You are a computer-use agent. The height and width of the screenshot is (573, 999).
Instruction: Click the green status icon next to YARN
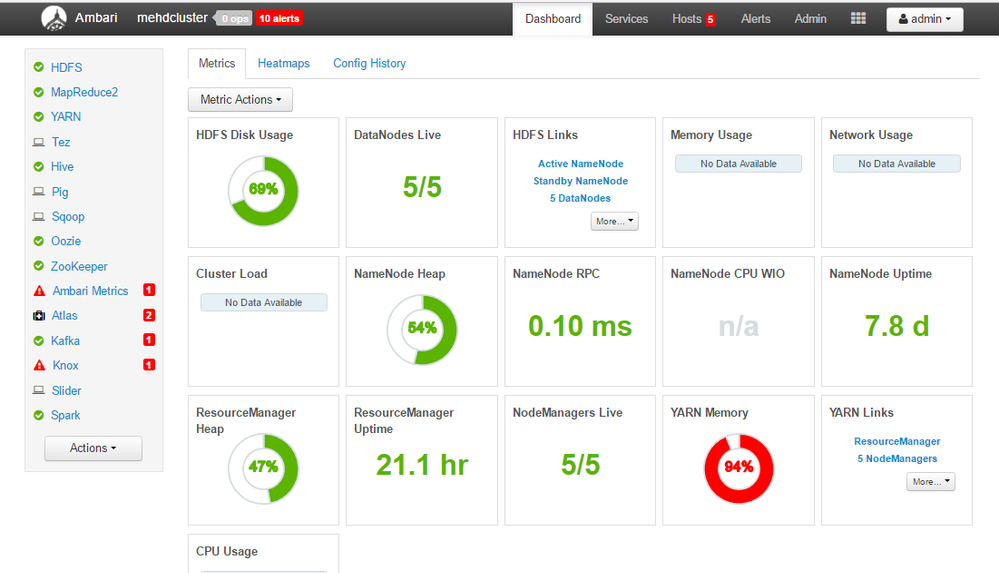click(39, 117)
